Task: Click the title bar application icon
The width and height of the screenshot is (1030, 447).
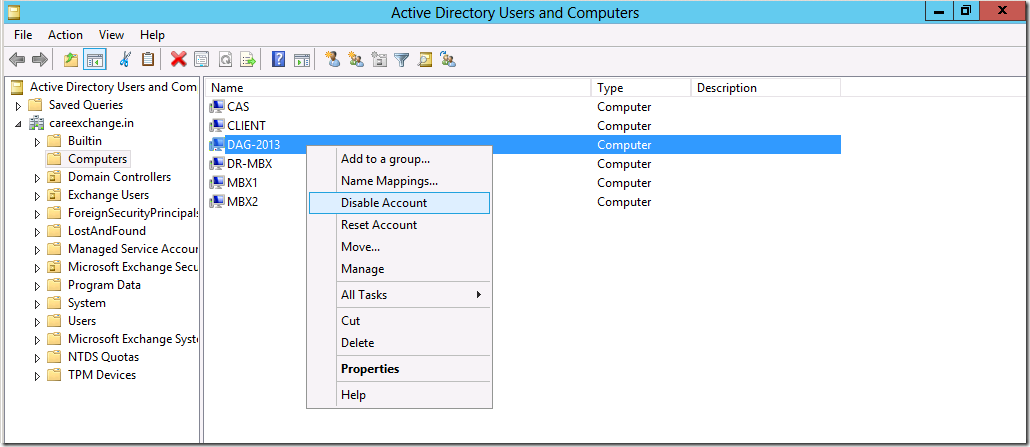Action: (x=12, y=11)
